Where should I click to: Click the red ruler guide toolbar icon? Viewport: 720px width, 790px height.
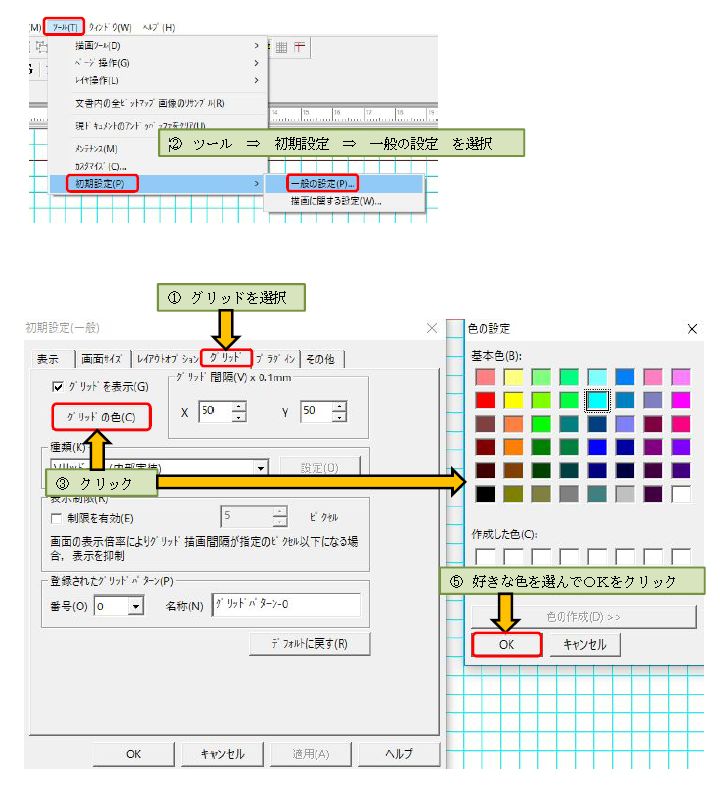300,47
